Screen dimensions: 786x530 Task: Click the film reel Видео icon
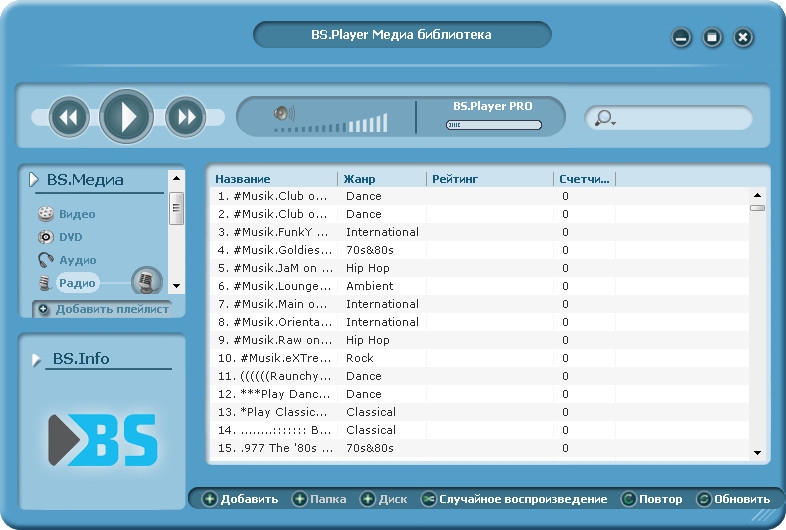46,214
